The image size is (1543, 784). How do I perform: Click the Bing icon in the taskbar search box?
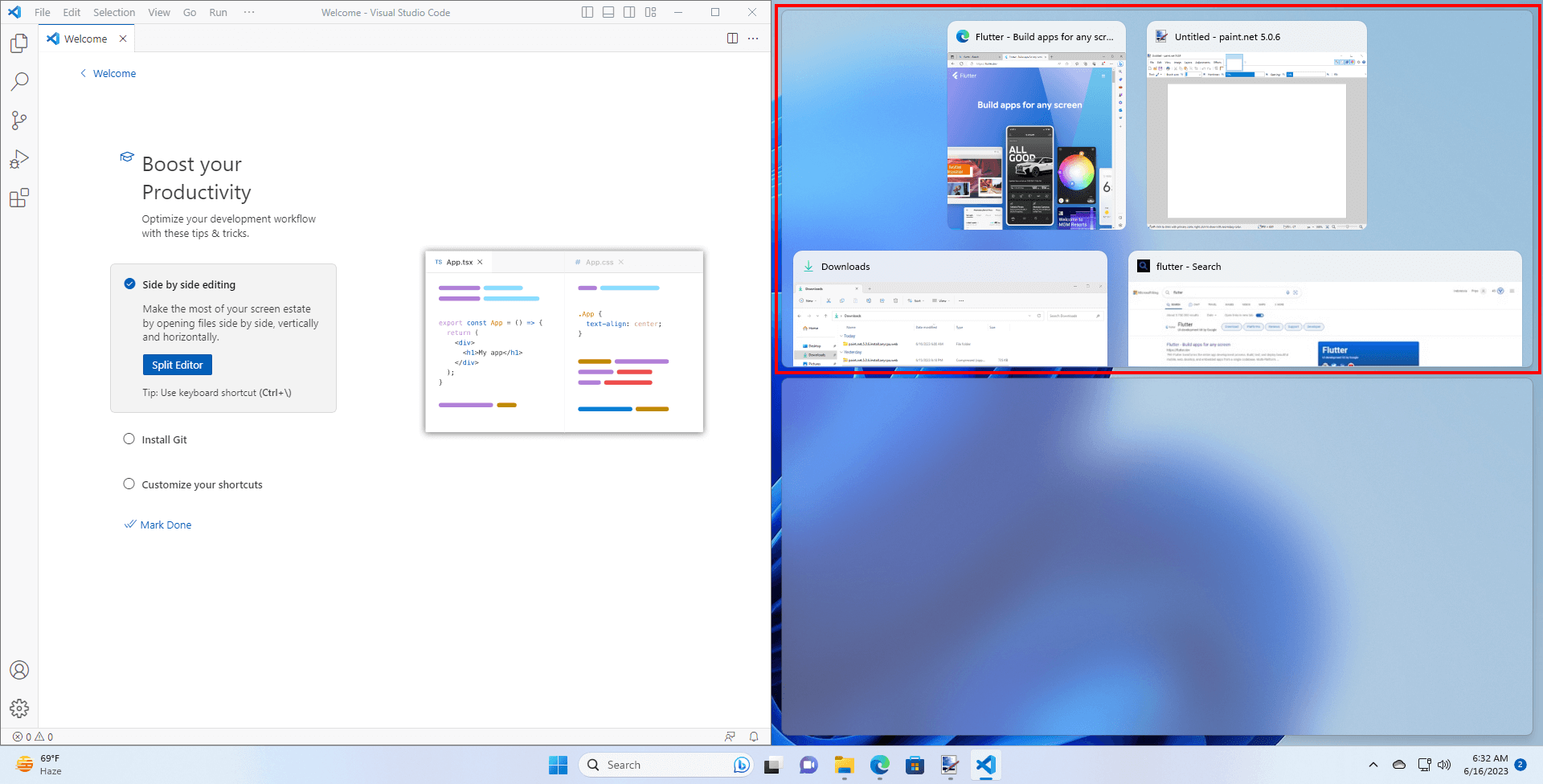741,765
